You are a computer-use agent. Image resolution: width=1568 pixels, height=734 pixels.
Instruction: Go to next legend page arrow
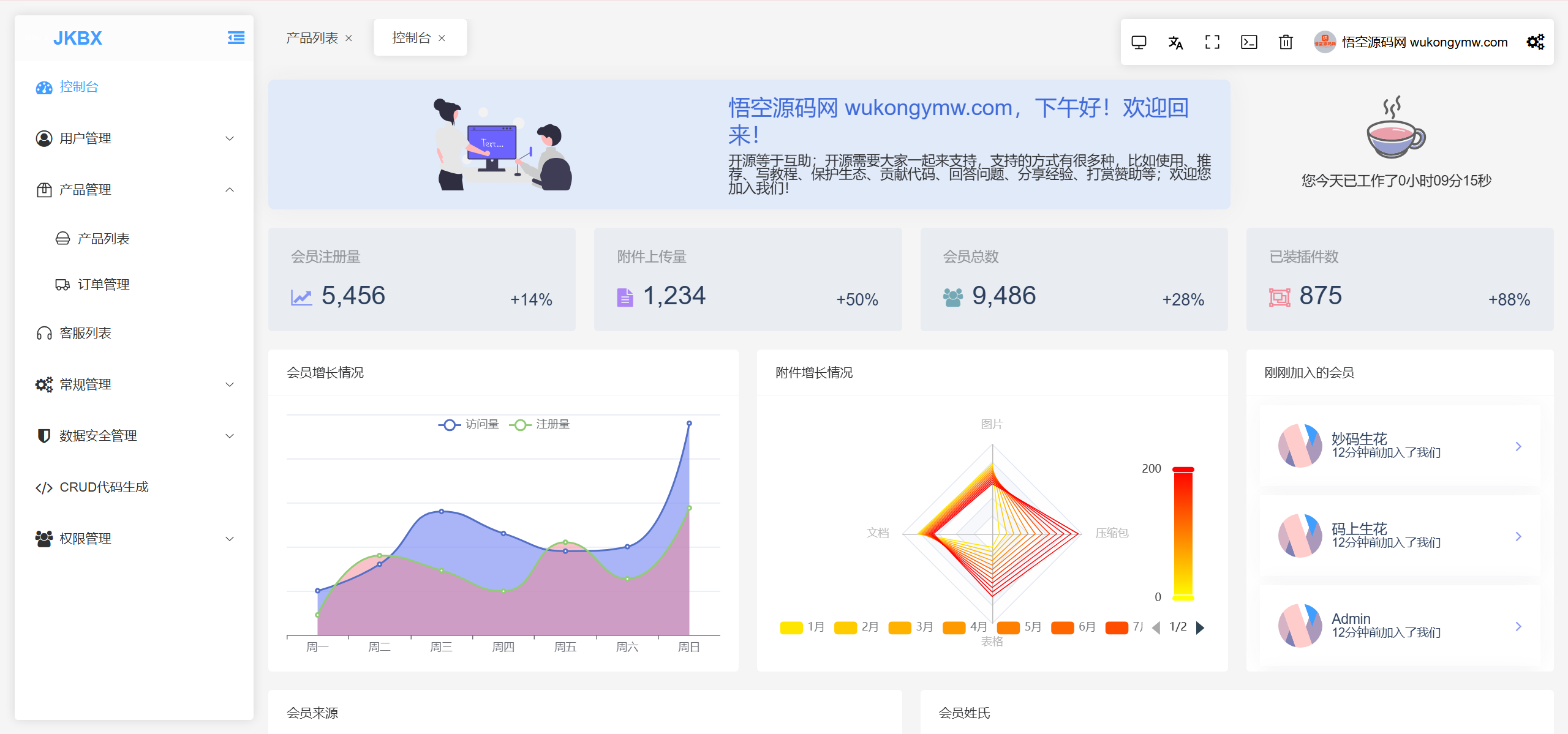pos(1200,627)
